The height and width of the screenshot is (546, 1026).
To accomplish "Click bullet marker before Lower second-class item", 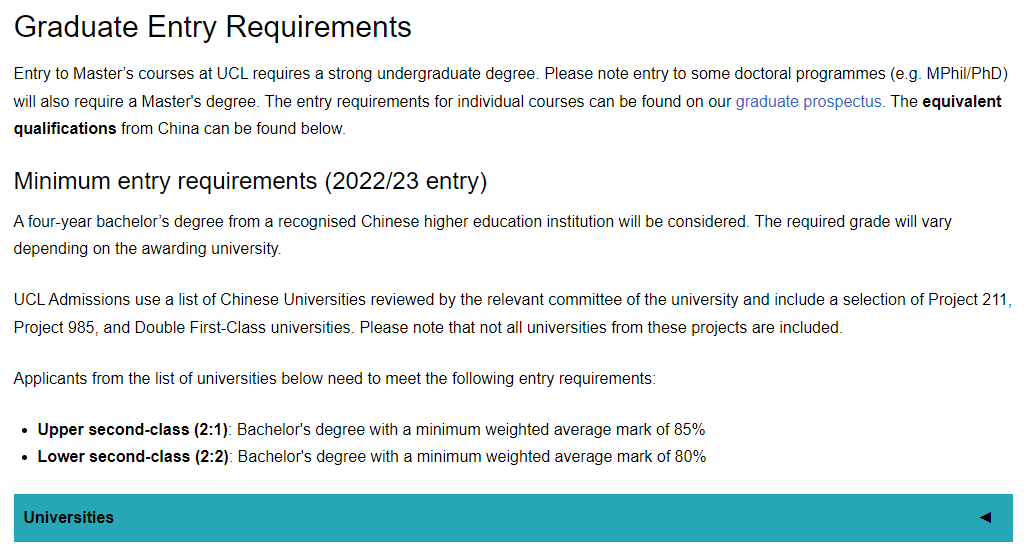I will click(24, 458).
